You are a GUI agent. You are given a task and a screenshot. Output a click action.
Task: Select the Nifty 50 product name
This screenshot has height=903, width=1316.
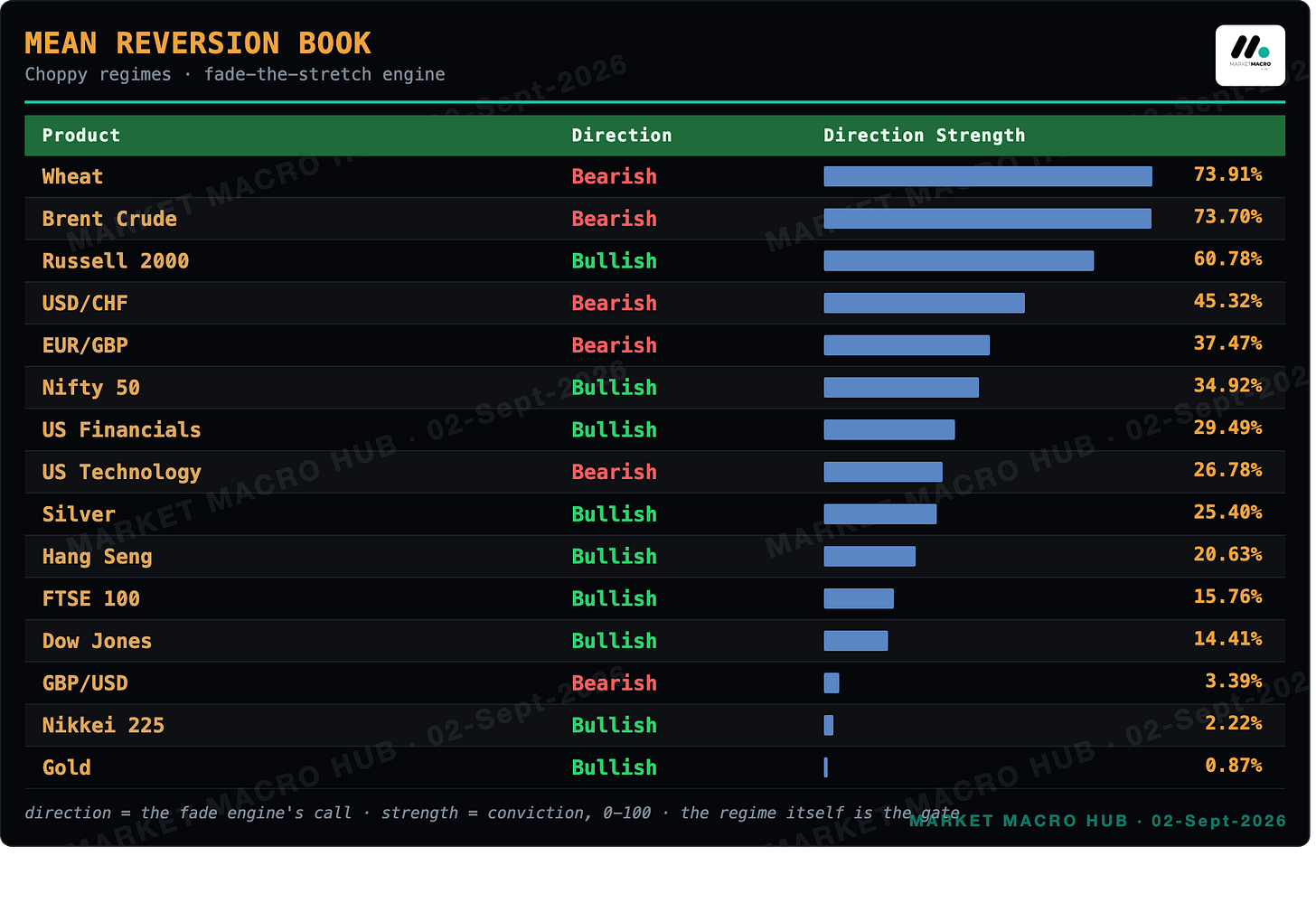tap(91, 388)
